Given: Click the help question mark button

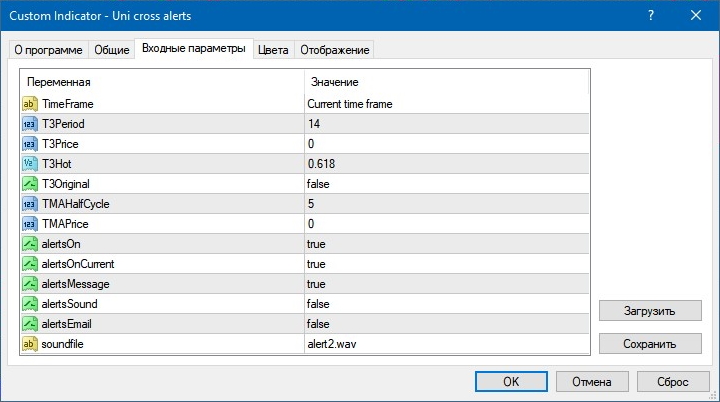Looking at the screenshot, I should [x=651, y=15].
